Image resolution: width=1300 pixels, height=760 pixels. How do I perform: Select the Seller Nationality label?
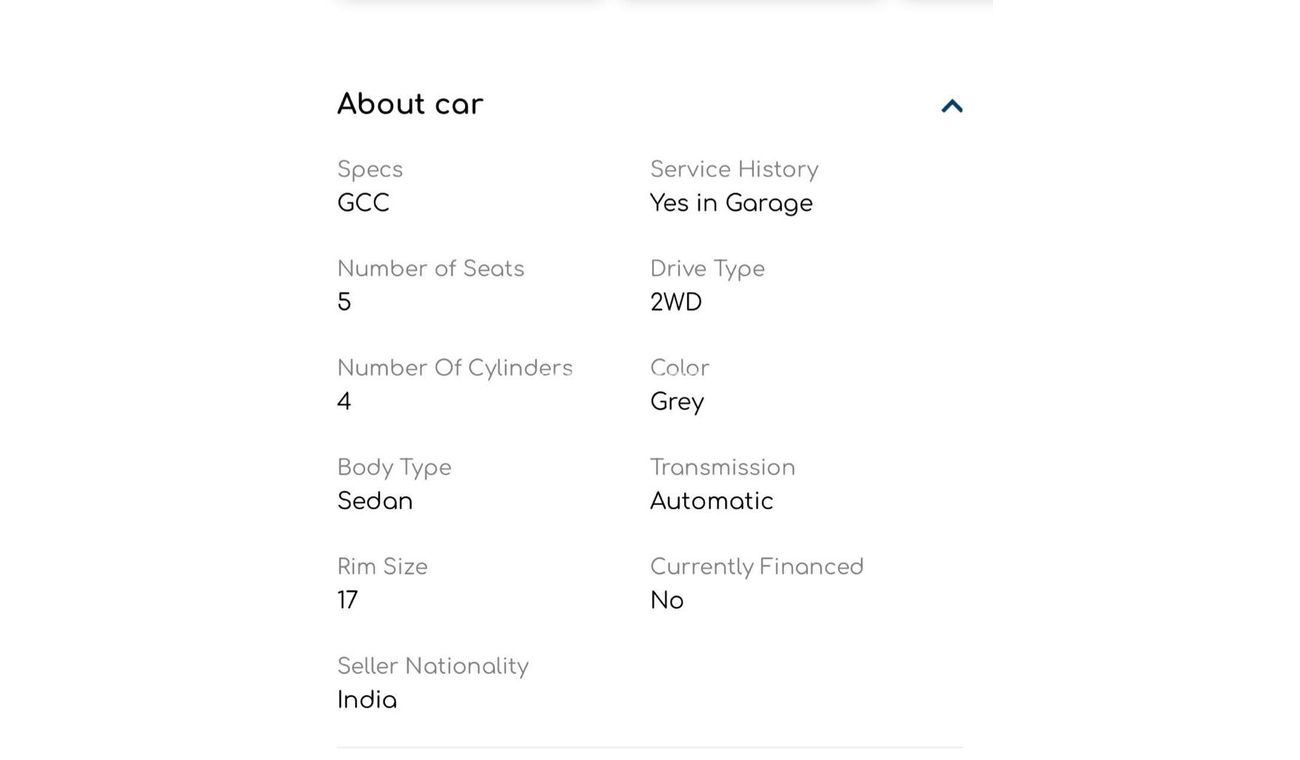coord(432,666)
